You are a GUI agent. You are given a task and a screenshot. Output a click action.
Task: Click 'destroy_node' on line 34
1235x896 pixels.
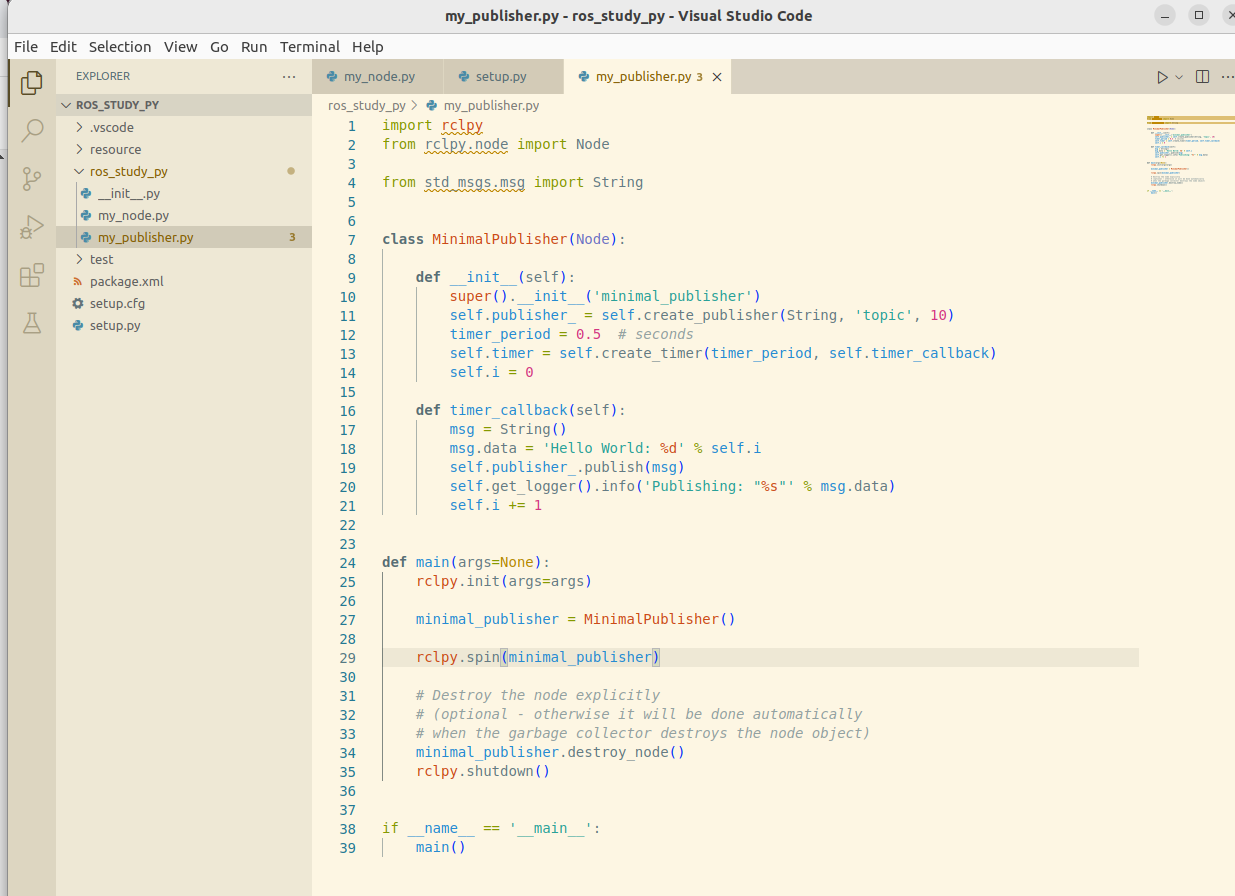(617, 752)
